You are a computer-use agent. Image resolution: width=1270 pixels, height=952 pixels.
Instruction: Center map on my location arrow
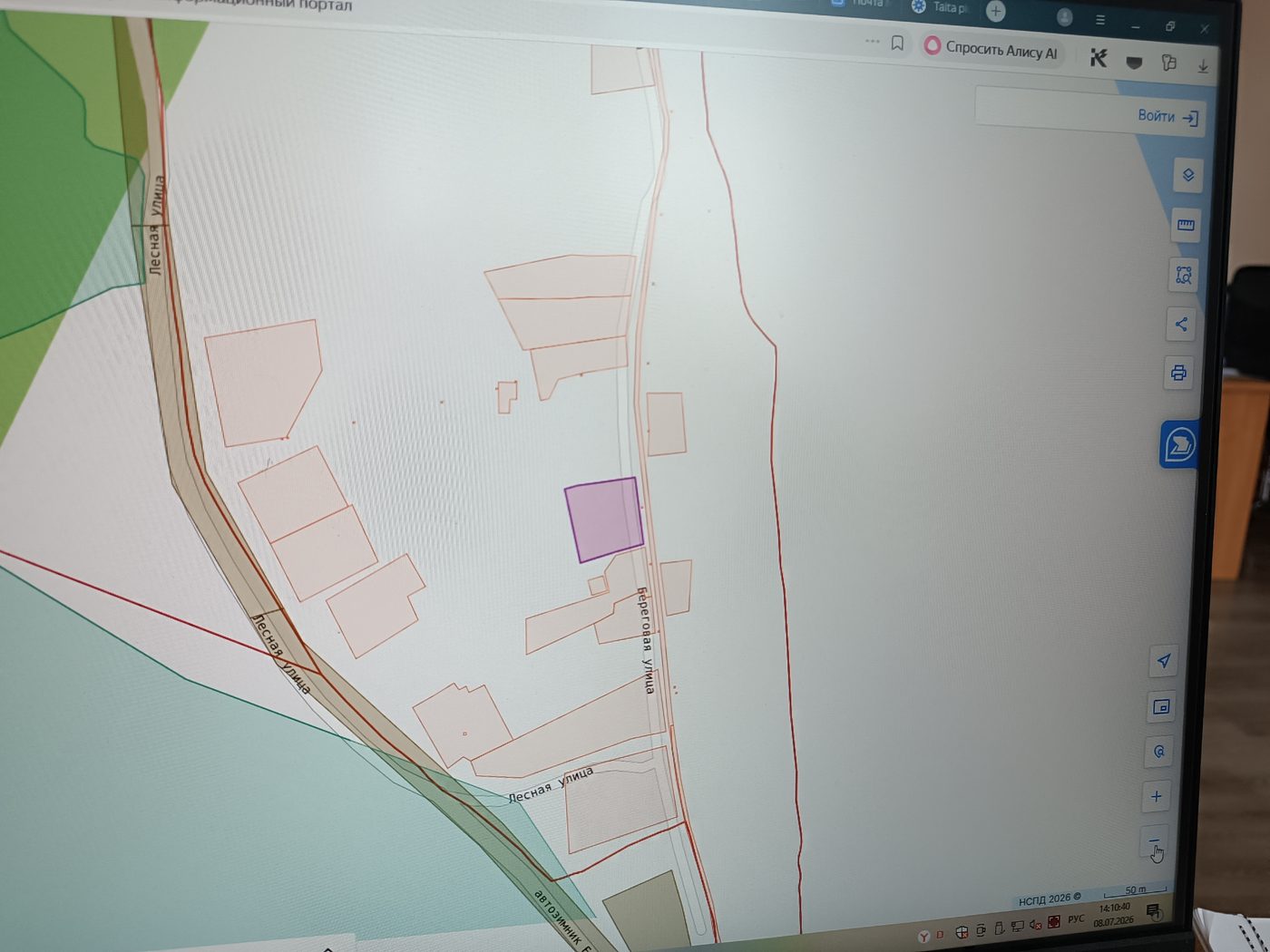[1164, 660]
